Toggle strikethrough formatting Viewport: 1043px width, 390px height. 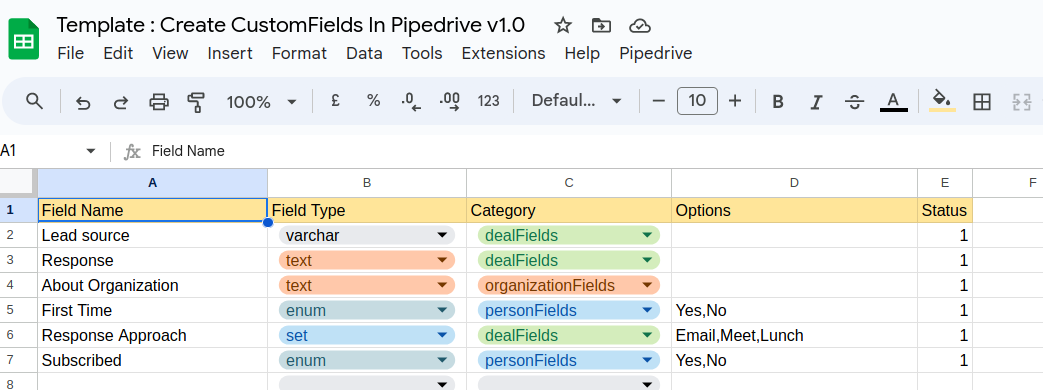click(x=854, y=102)
